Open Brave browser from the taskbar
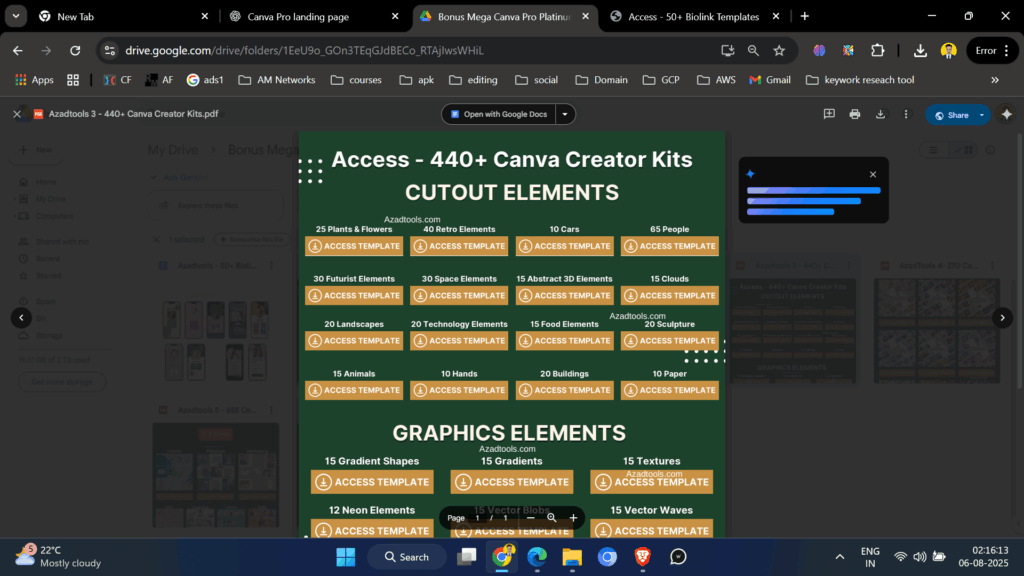This screenshot has width=1024, height=576. [643, 557]
